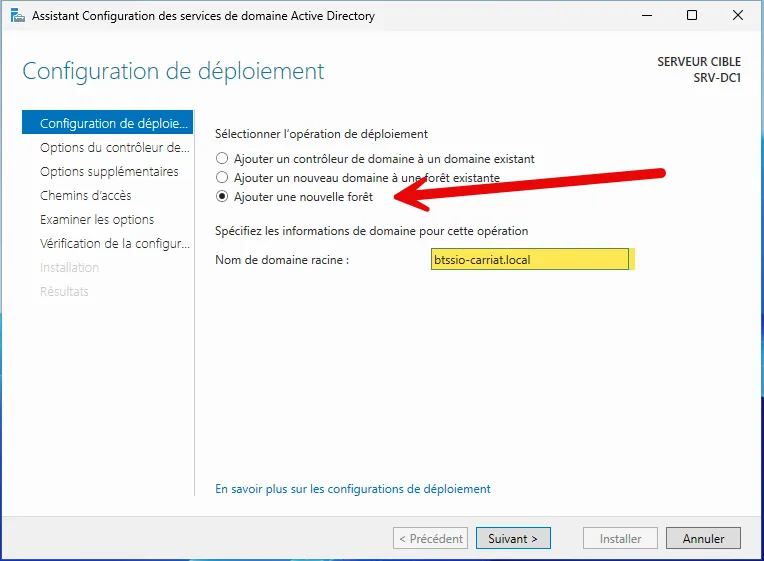Click the 'Résultats' step in the sidebar
The height and width of the screenshot is (561, 764).
point(64,292)
